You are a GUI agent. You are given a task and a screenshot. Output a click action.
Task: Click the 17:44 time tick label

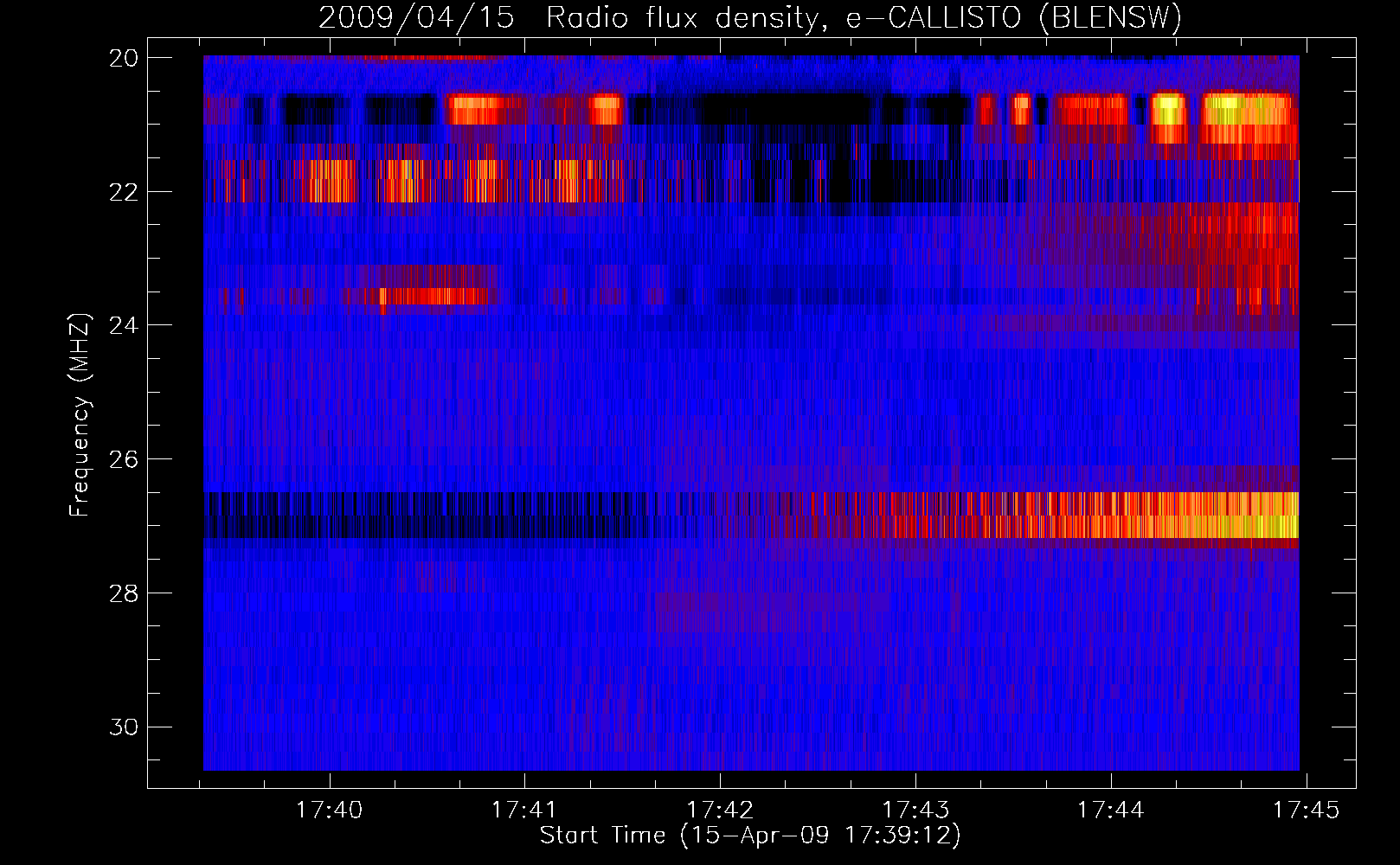pyautogui.click(x=1111, y=810)
